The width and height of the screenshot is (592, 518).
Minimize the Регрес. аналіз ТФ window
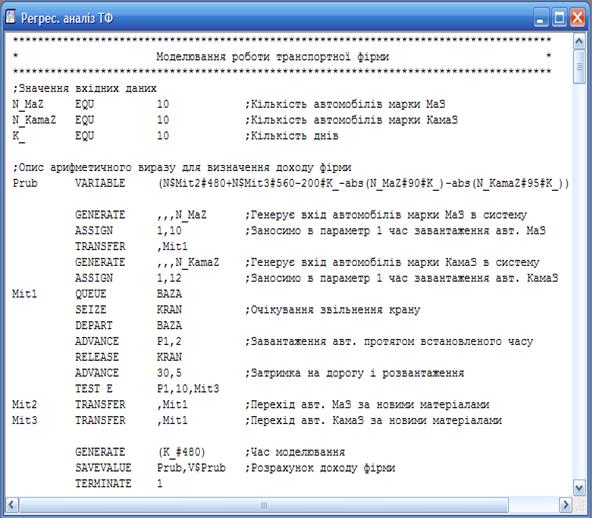[x=541, y=18]
